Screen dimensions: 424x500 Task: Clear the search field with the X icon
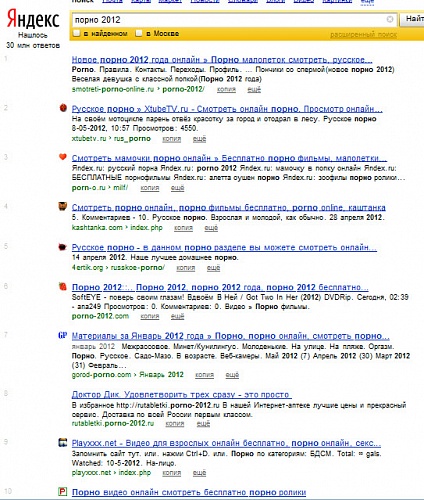tap(390, 19)
